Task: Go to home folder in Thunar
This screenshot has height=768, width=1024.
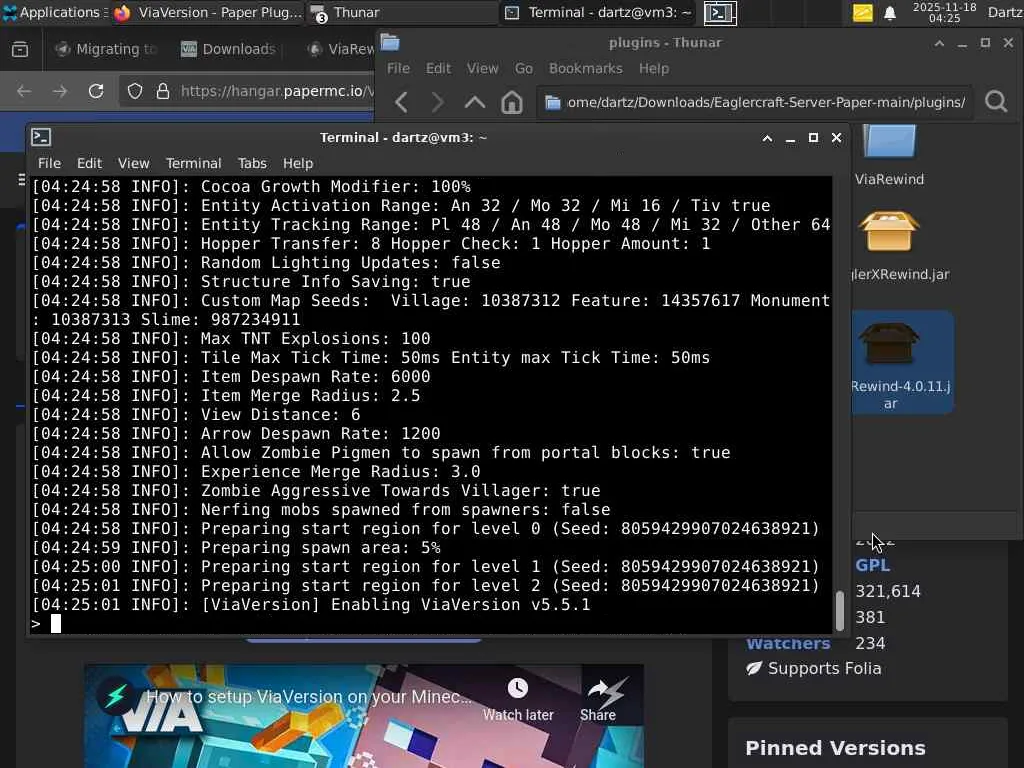Action: click(x=512, y=103)
